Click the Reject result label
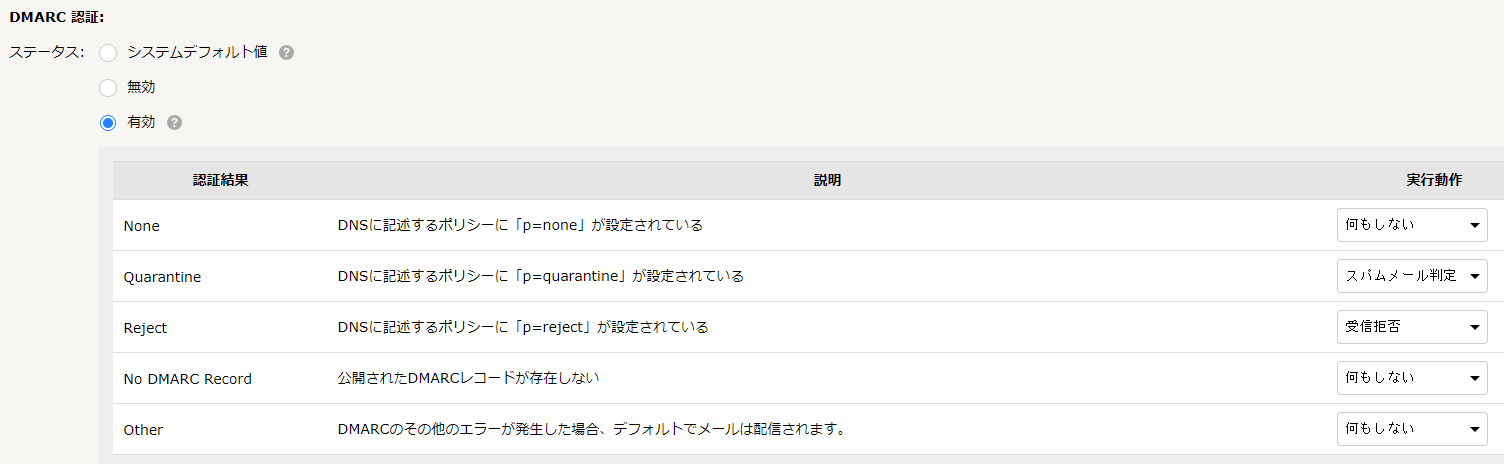1504x464 pixels. tap(145, 328)
